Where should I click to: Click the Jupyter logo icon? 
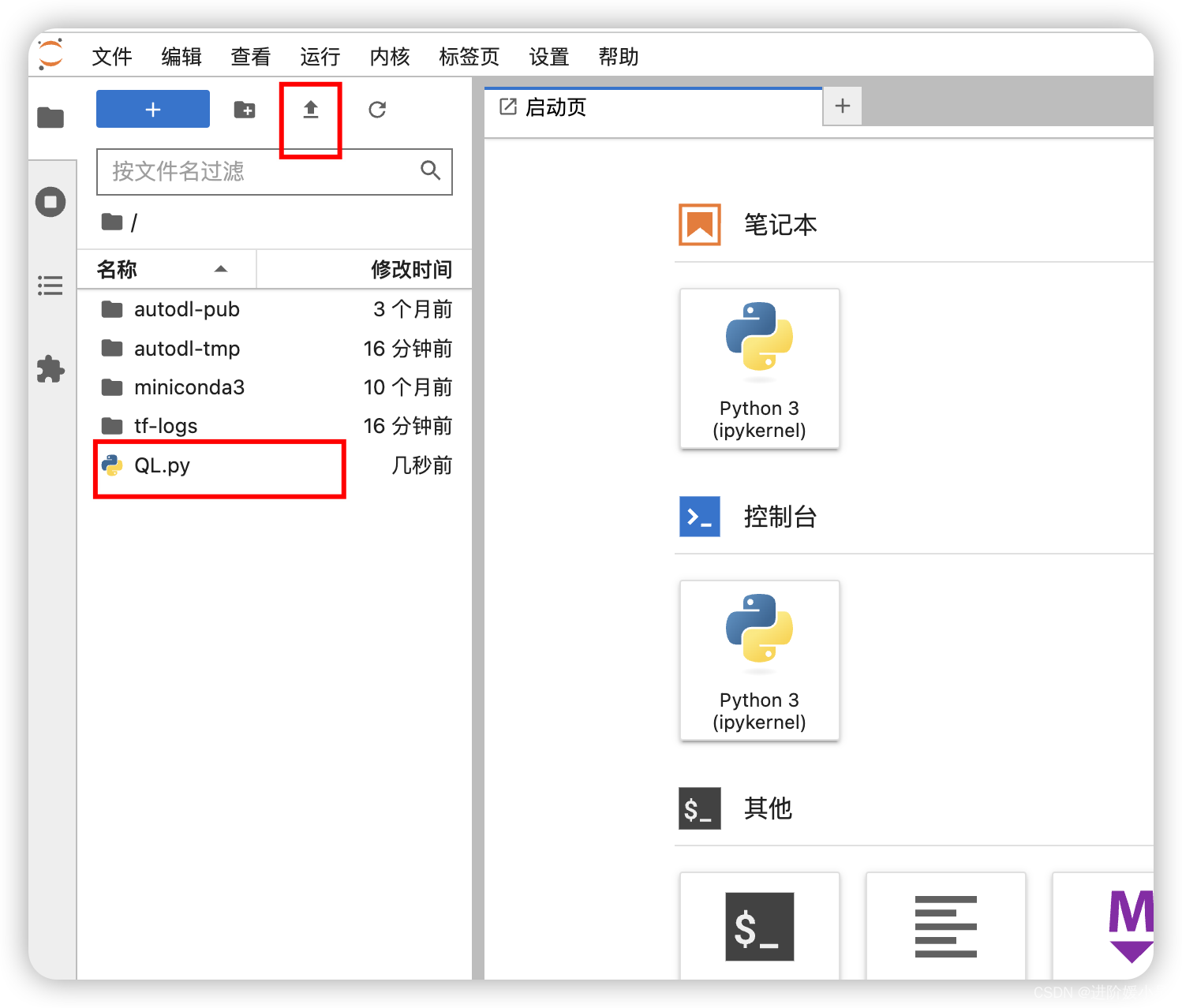tap(50, 54)
